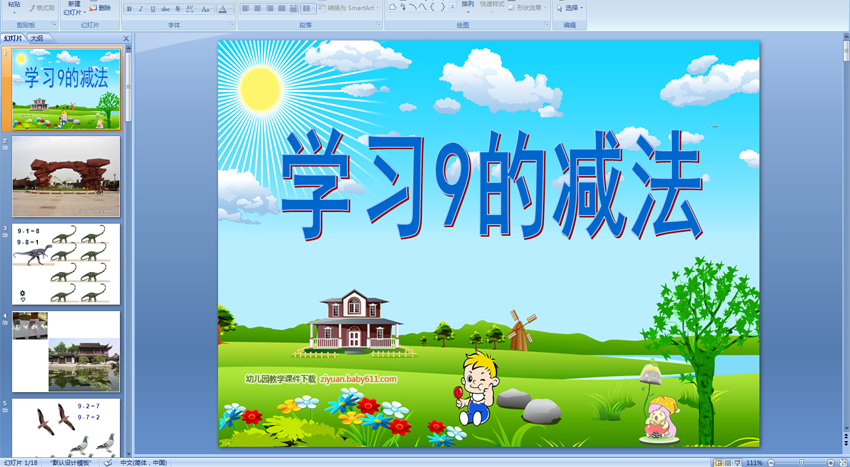Open the 粘贴 paste dropdown arrow
This screenshot has height=467, width=850.
(14, 11)
